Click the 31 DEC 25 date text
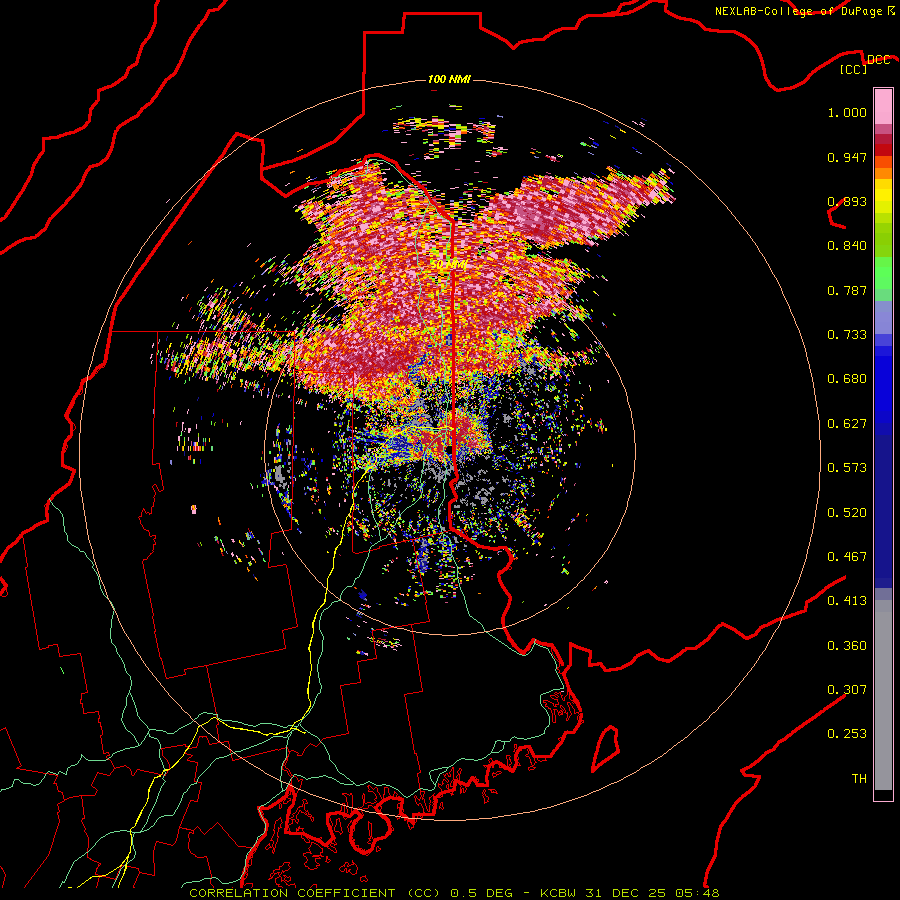This screenshot has height=900, width=900. click(625, 893)
